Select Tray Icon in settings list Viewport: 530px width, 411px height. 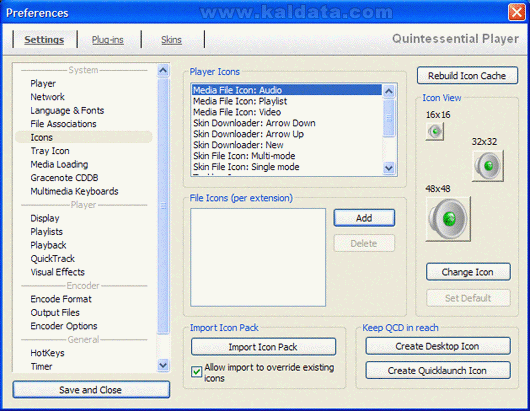[50, 151]
